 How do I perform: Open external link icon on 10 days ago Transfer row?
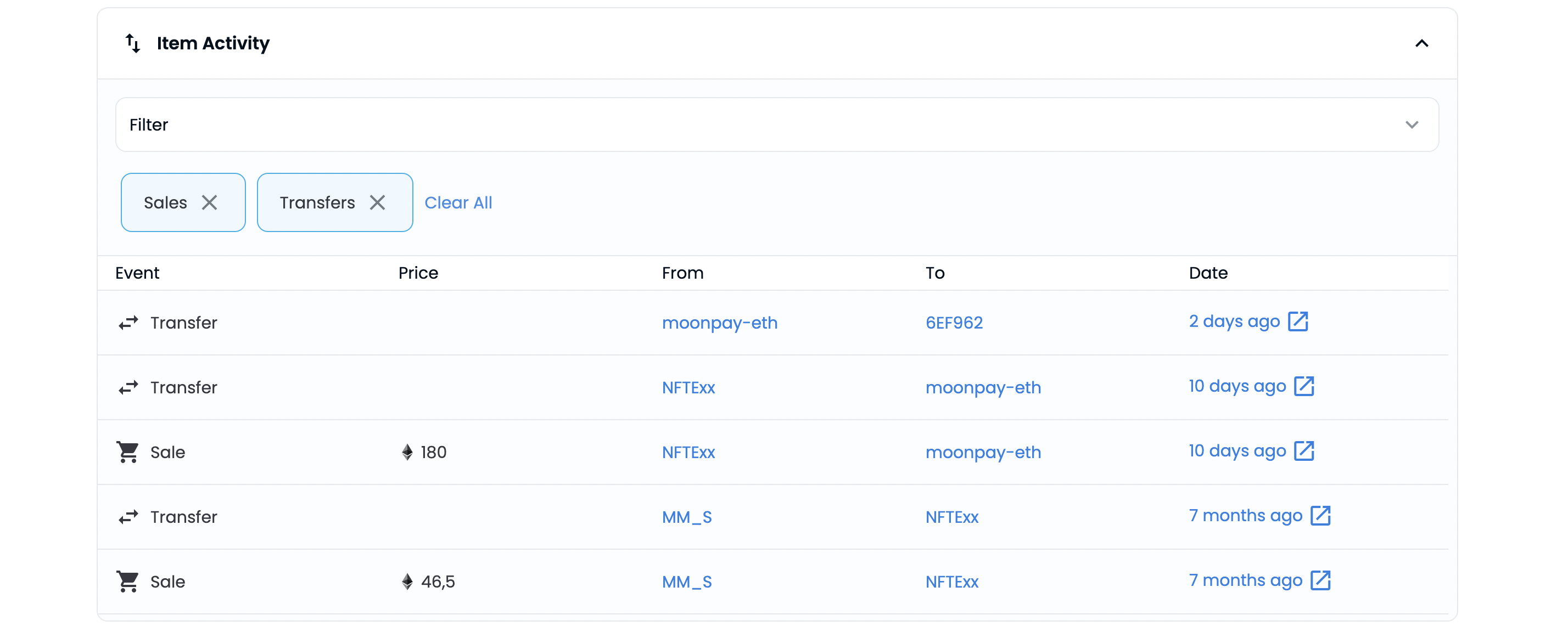(x=1303, y=386)
